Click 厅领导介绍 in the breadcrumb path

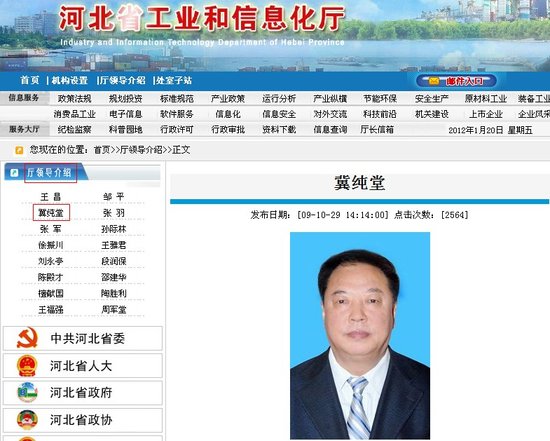pyautogui.click(x=141, y=150)
